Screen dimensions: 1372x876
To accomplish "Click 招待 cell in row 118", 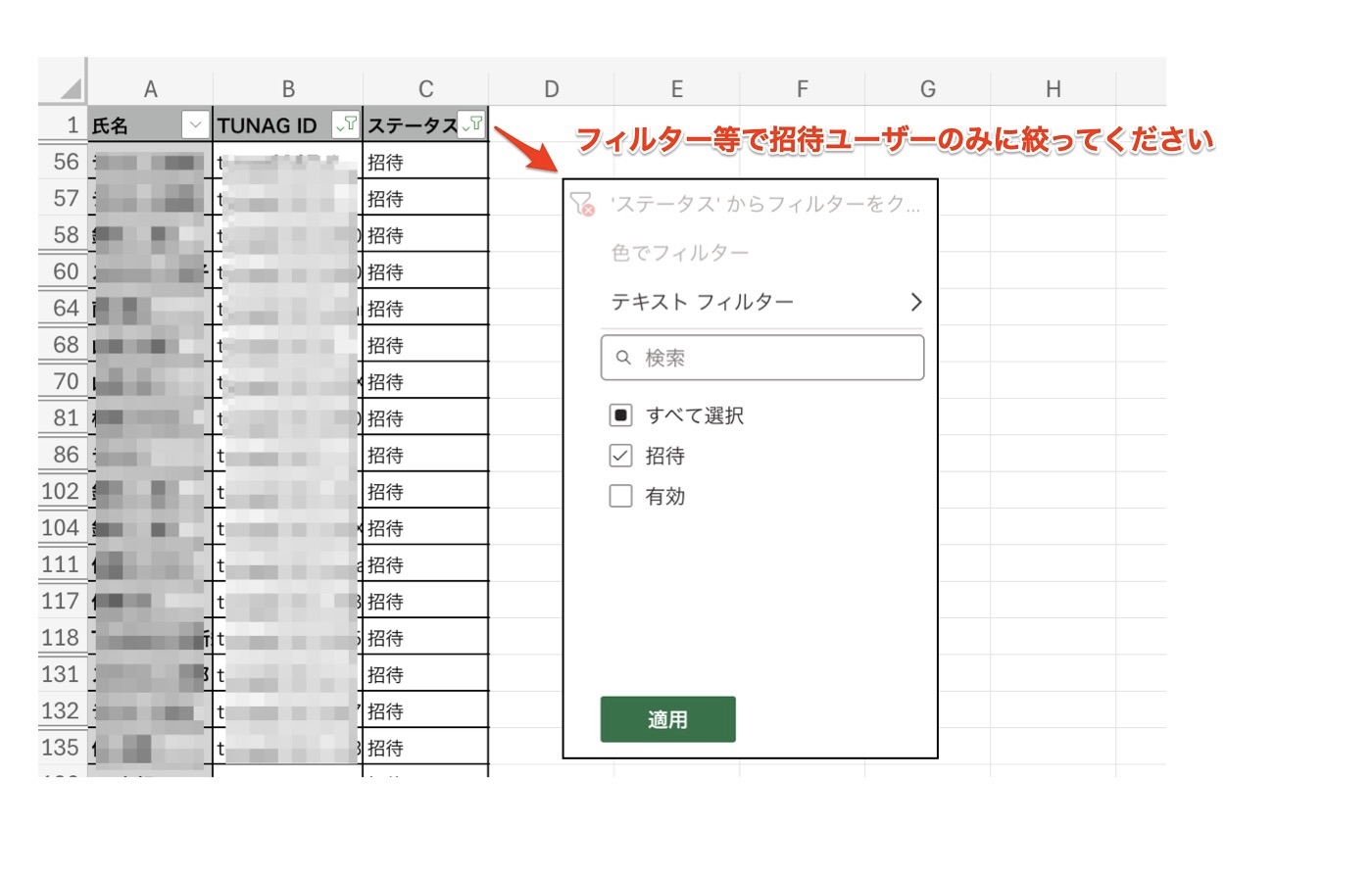I will pyautogui.click(x=425, y=638).
